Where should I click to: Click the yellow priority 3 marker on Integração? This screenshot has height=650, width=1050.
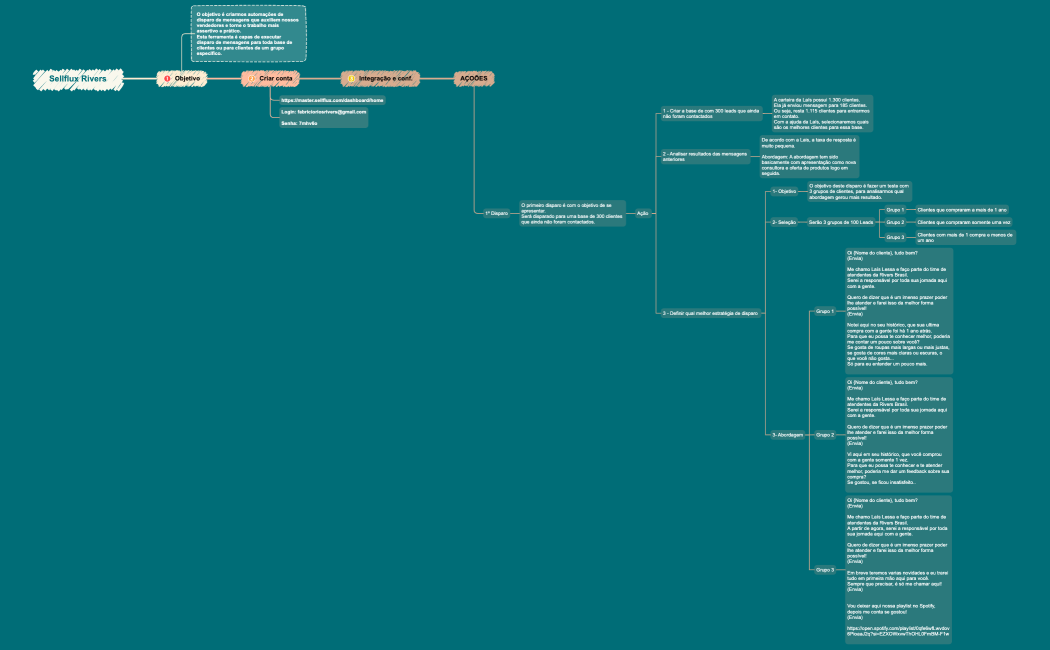[x=351, y=78]
